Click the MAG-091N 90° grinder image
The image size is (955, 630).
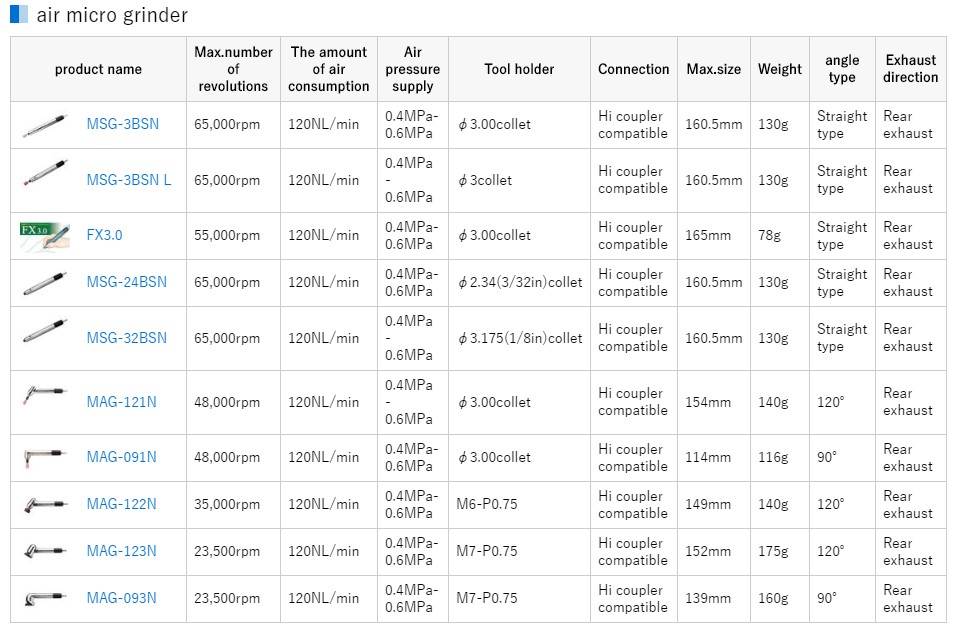(x=45, y=458)
